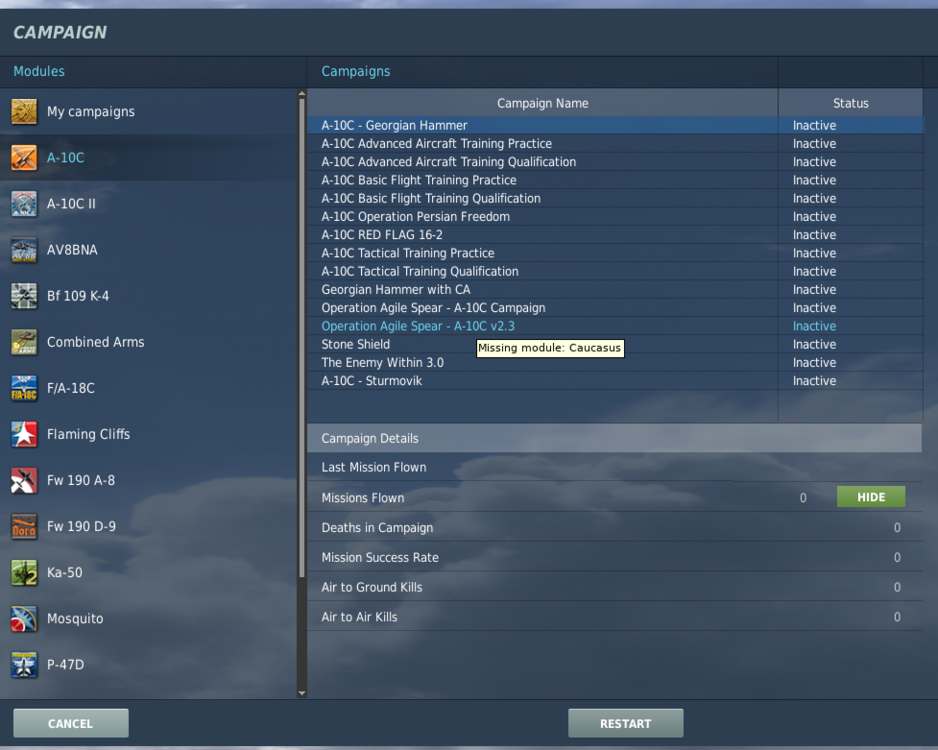Select Operation Agile Spear - A-10C v2.3
Image resolution: width=938 pixels, height=750 pixels.
point(418,326)
